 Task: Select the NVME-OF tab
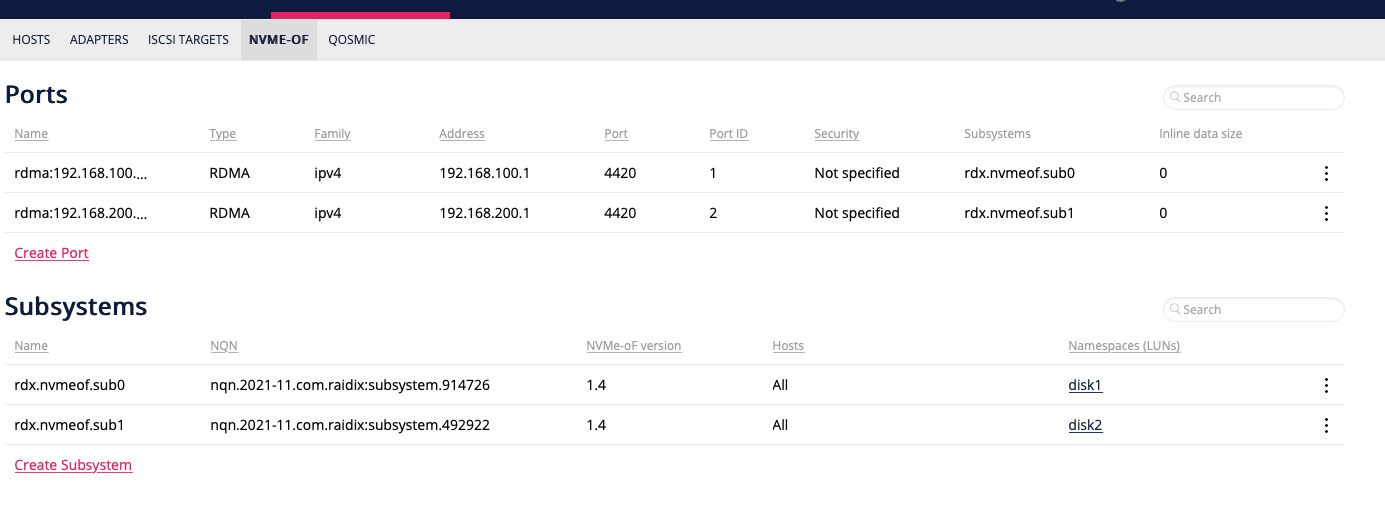[x=279, y=40]
